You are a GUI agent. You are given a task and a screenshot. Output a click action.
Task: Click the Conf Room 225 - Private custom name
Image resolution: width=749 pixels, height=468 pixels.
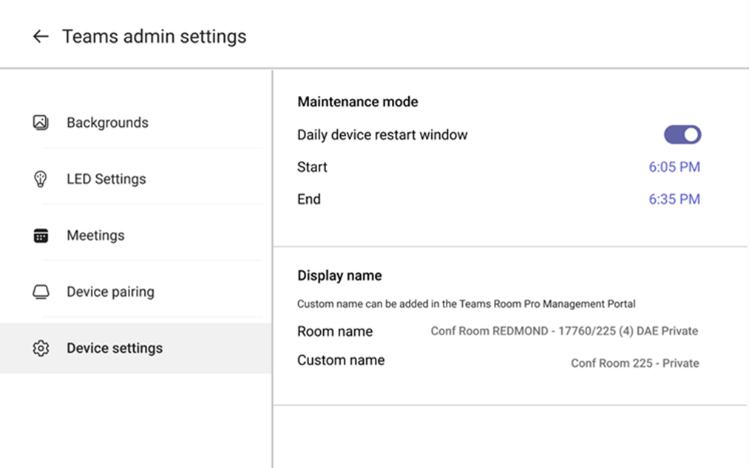click(634, 363)
